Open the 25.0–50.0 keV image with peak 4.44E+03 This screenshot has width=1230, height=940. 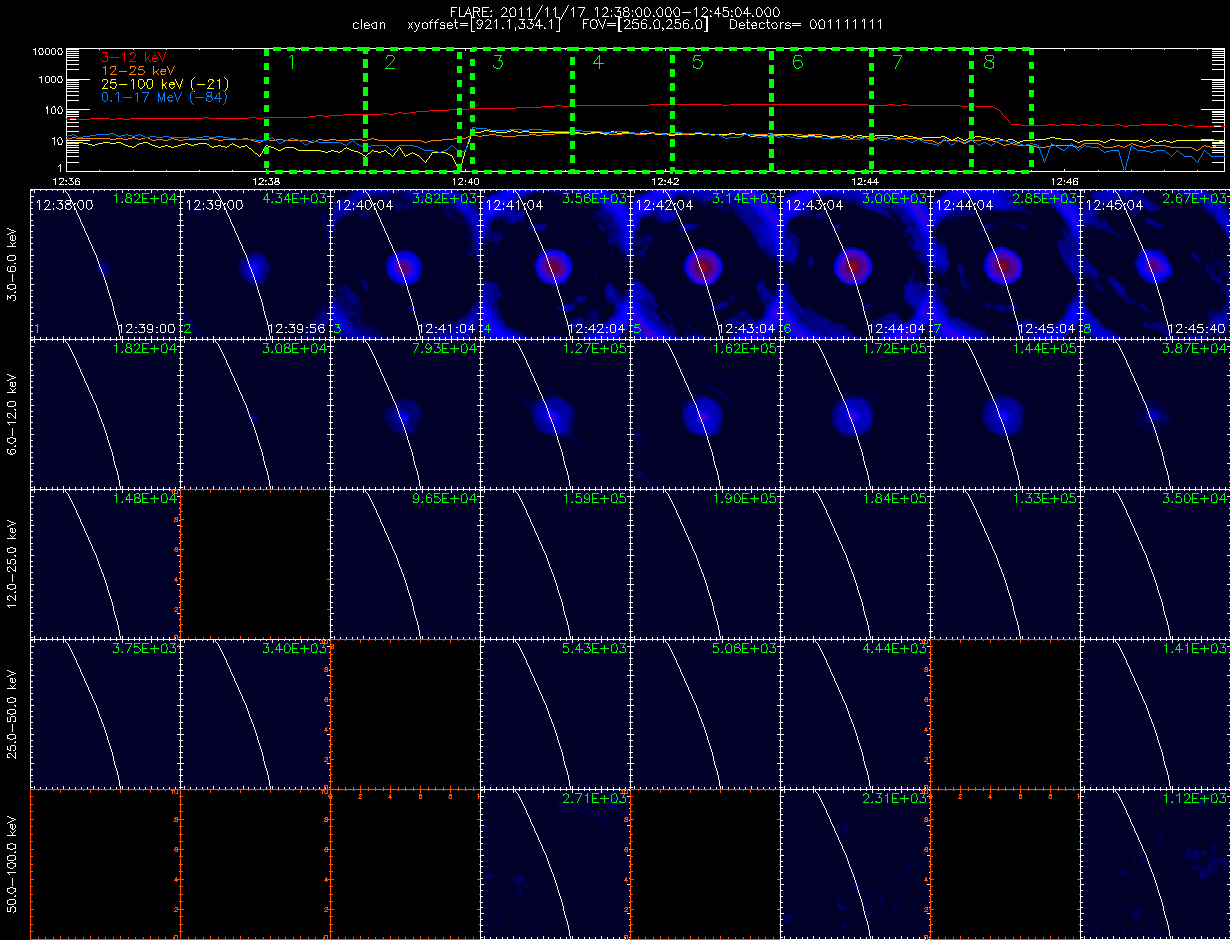pos(855,713)
